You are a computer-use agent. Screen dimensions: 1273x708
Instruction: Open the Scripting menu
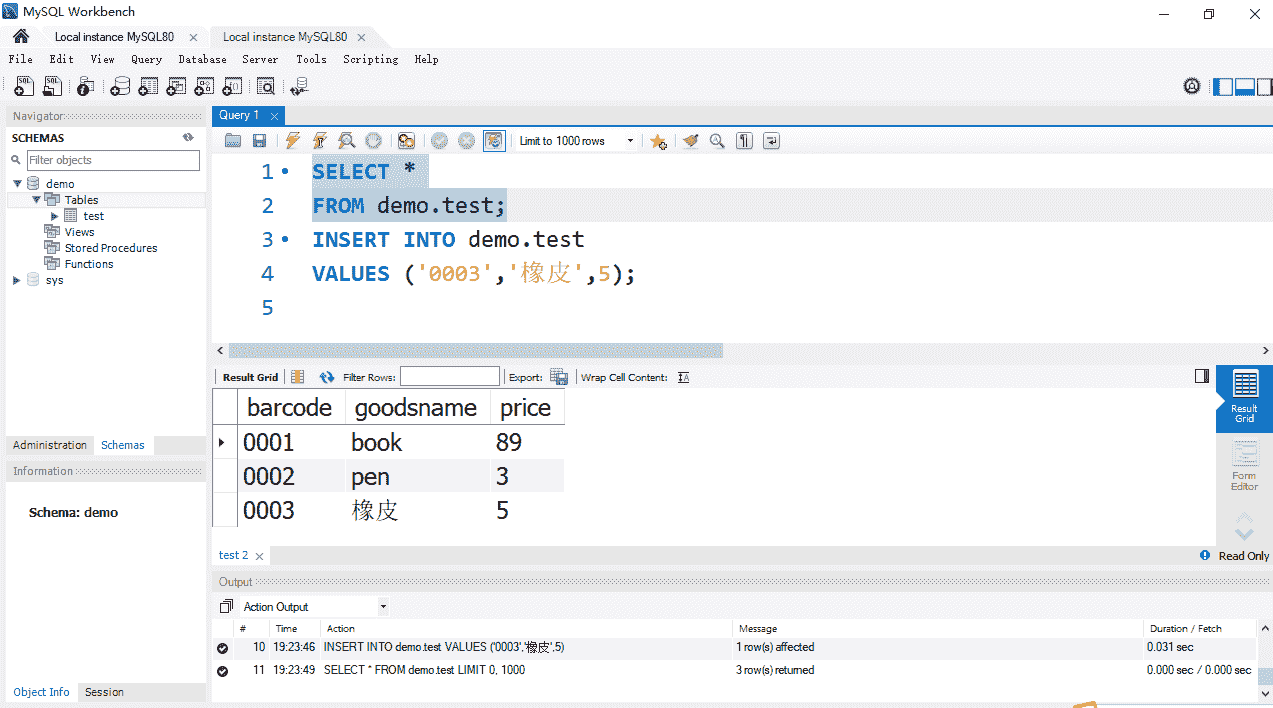[370, 59]
